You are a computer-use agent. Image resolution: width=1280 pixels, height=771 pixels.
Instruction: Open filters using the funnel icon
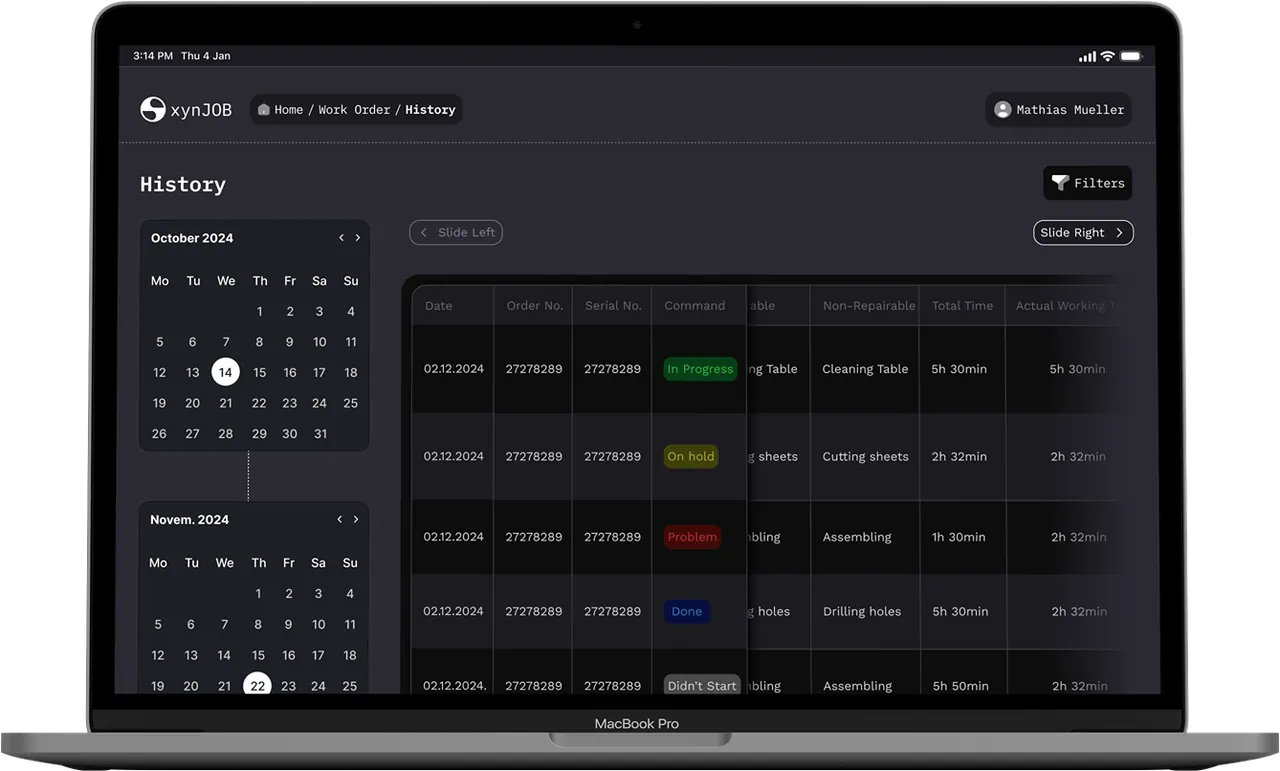pyautogui.click(x=1062, y=183)
